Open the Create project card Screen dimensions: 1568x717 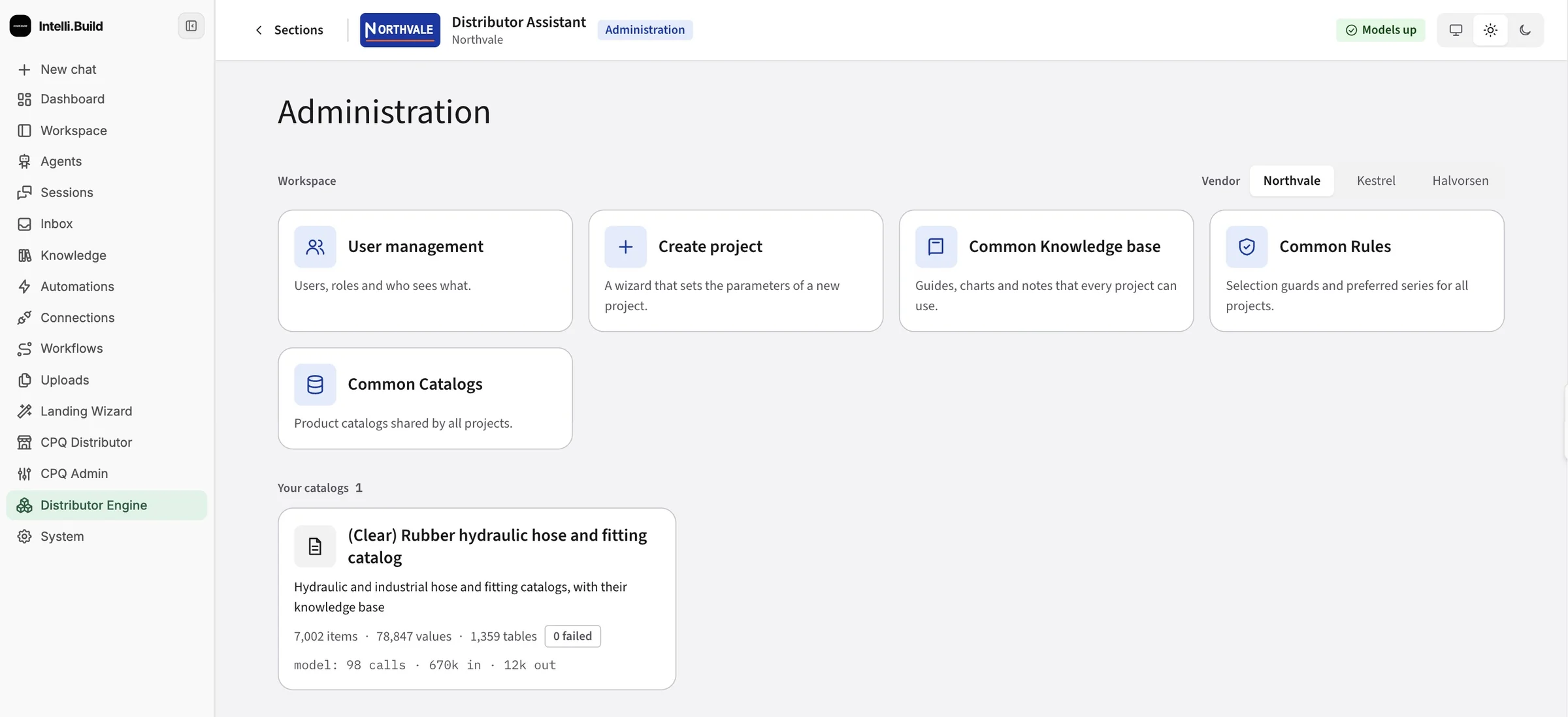click(736, 271)
